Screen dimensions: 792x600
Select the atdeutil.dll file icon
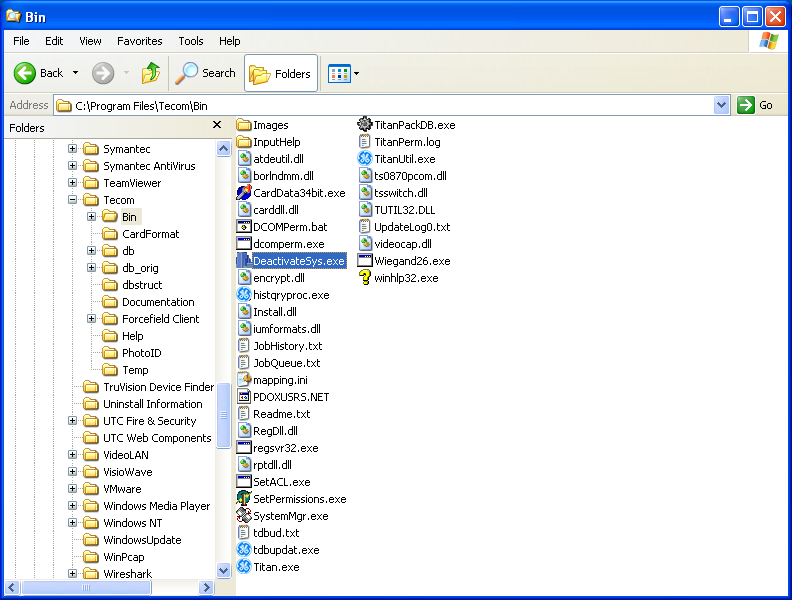244,159
